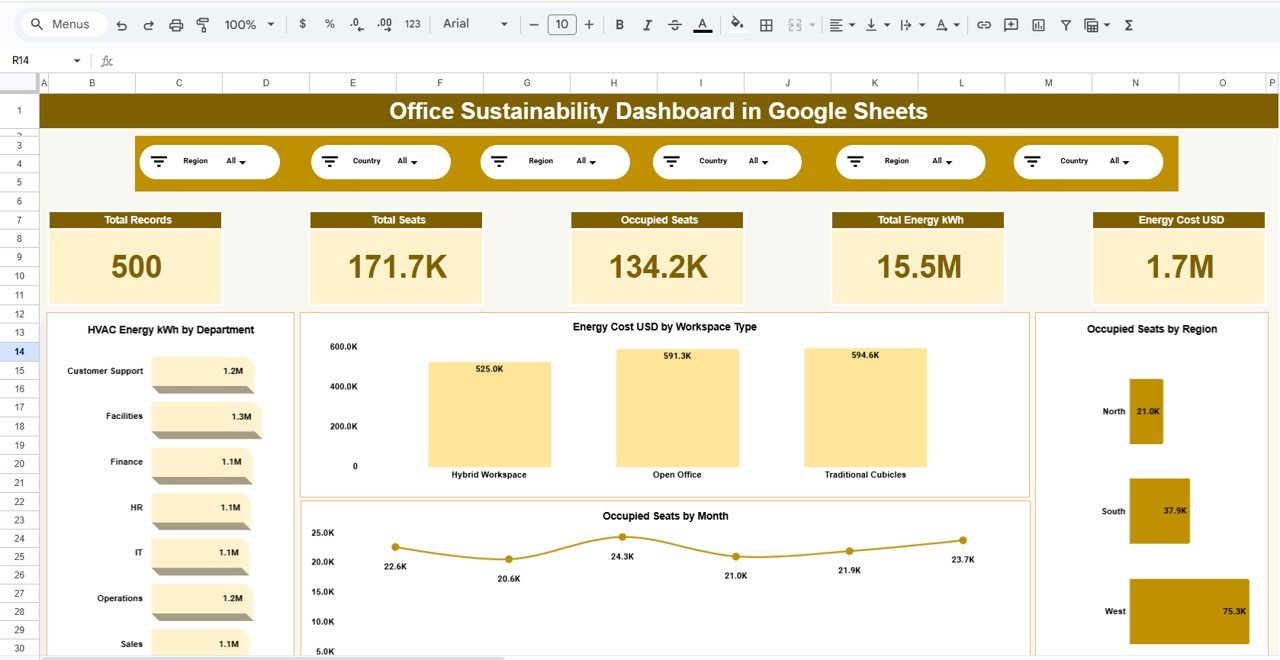1280x660 pixels.
Task: Open the Insert chart icon
Action: point(1036,24)
